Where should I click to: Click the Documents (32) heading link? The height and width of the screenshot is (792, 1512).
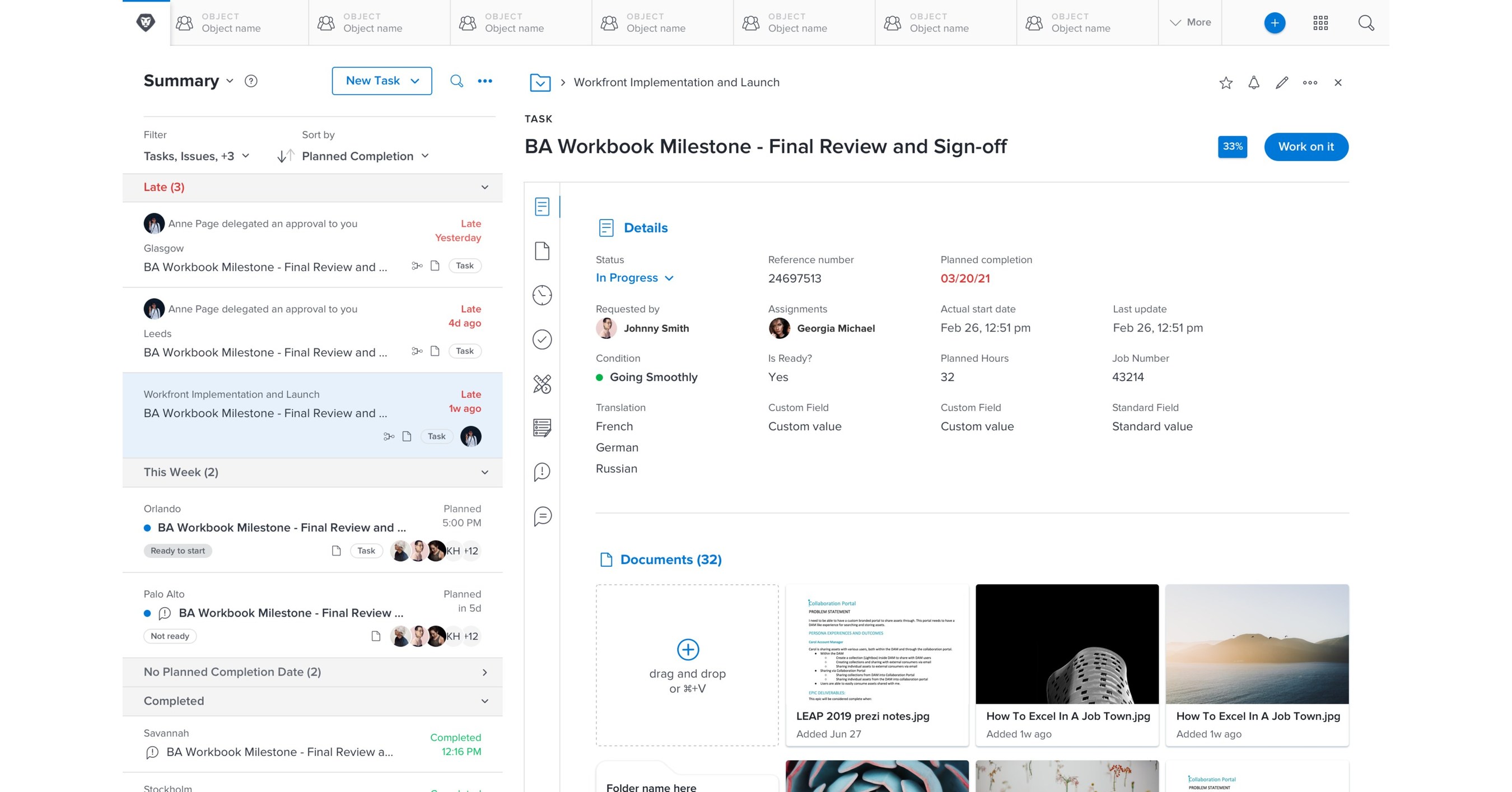(671, 560)
